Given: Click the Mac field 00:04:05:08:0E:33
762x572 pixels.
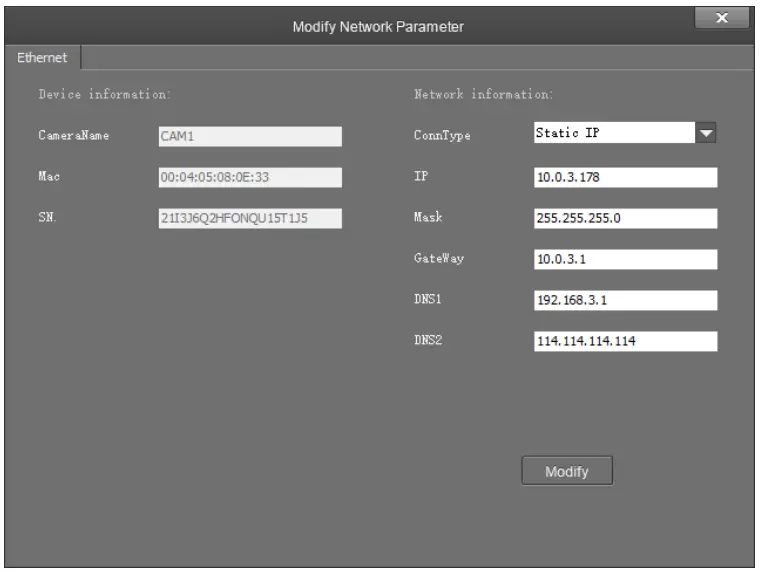Looking at the screenshot, I should coord(250,177).
